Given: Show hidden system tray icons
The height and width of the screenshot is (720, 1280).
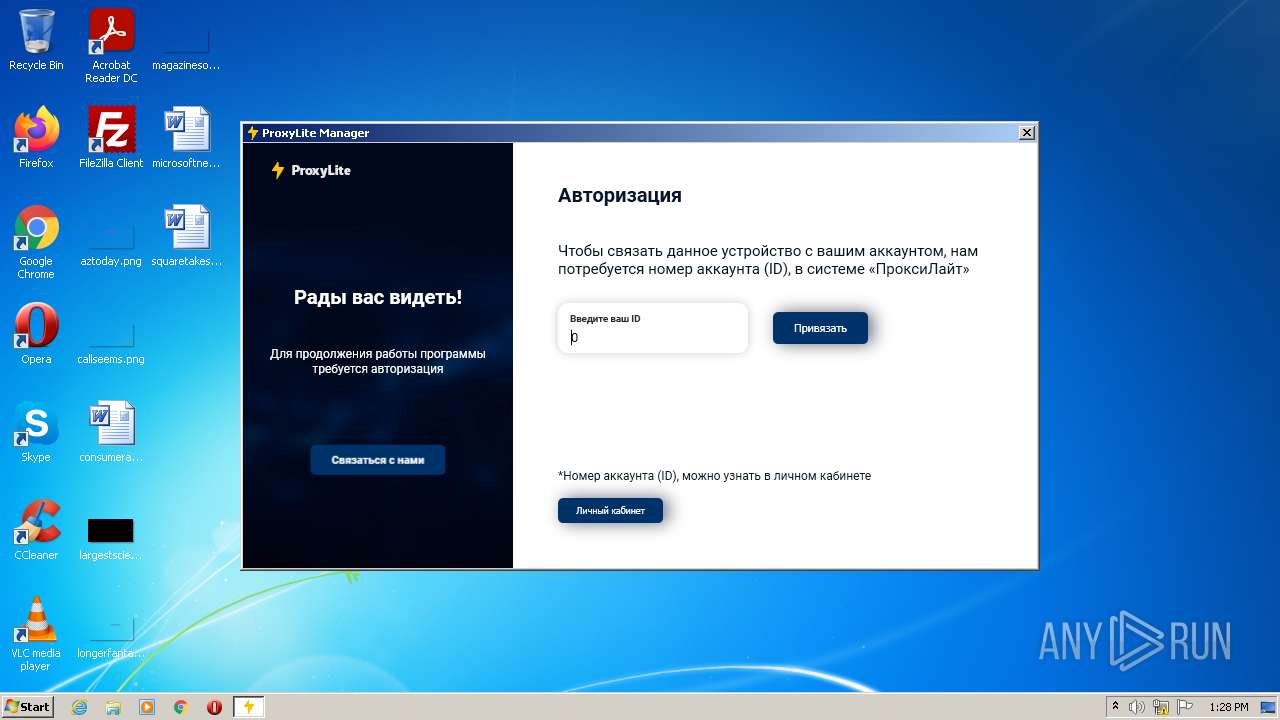Looking at the screenshot, I should point(1115,707).
